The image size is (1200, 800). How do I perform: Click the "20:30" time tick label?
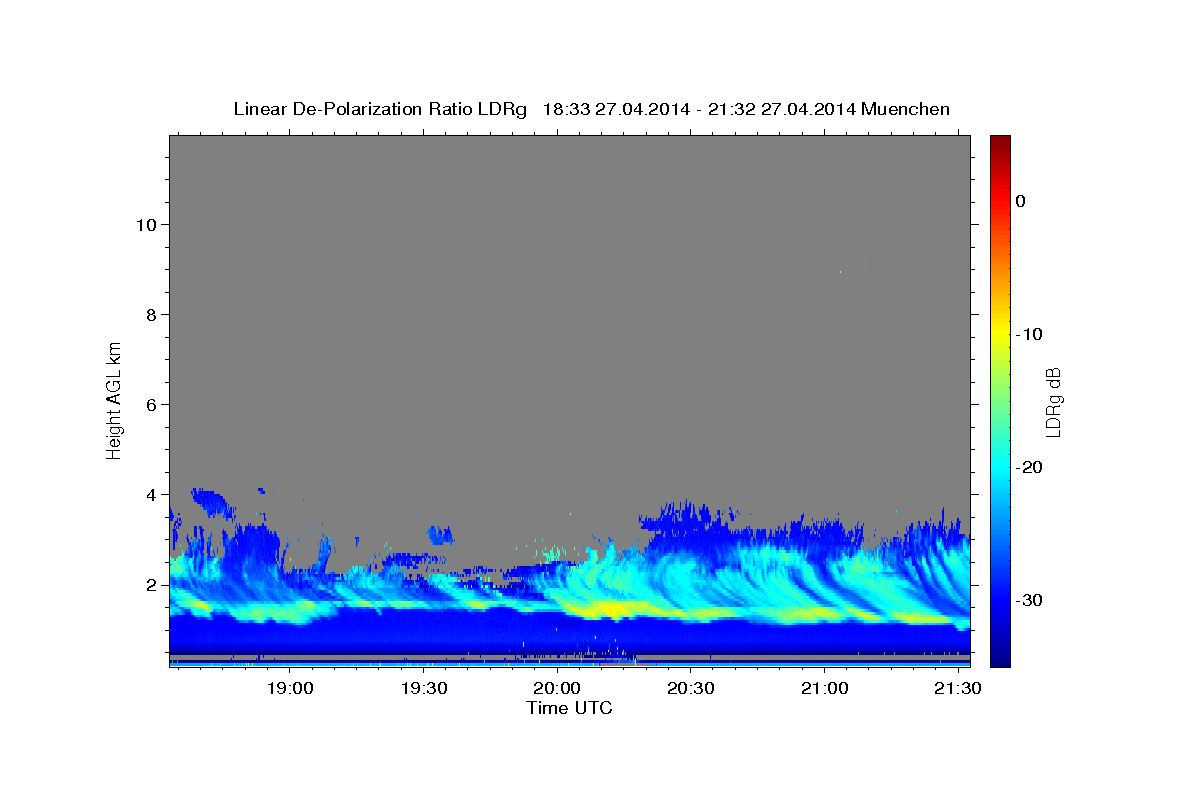(x=690, y=689)
